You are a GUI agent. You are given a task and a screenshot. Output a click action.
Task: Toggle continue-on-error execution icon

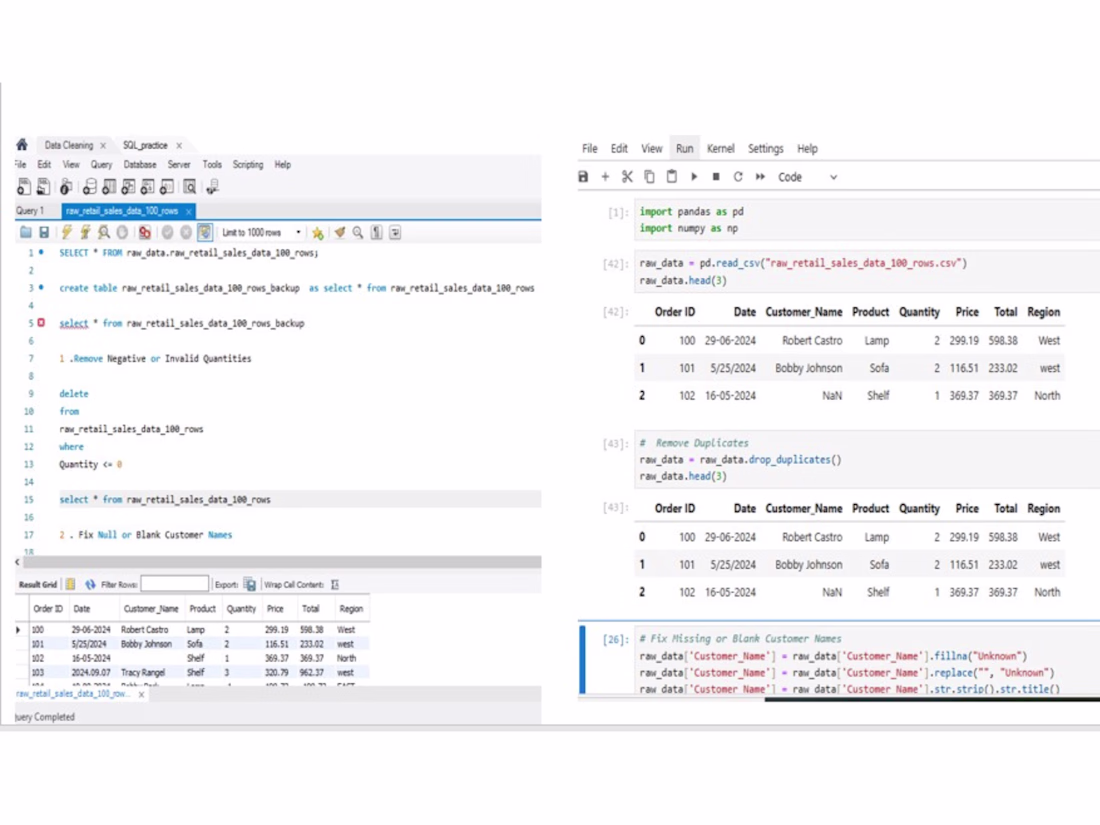(145, 232)
